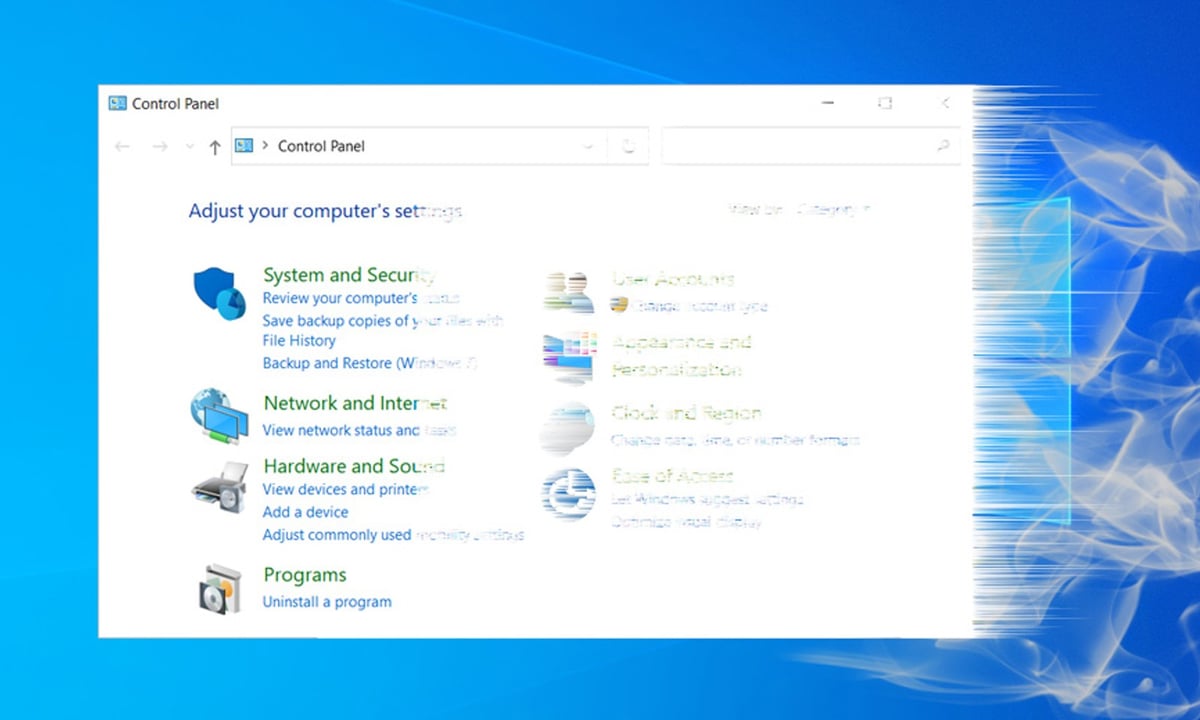Viewport: 1200px width, 720px height.
Task: Open User Accounts category
Action: 673,279
